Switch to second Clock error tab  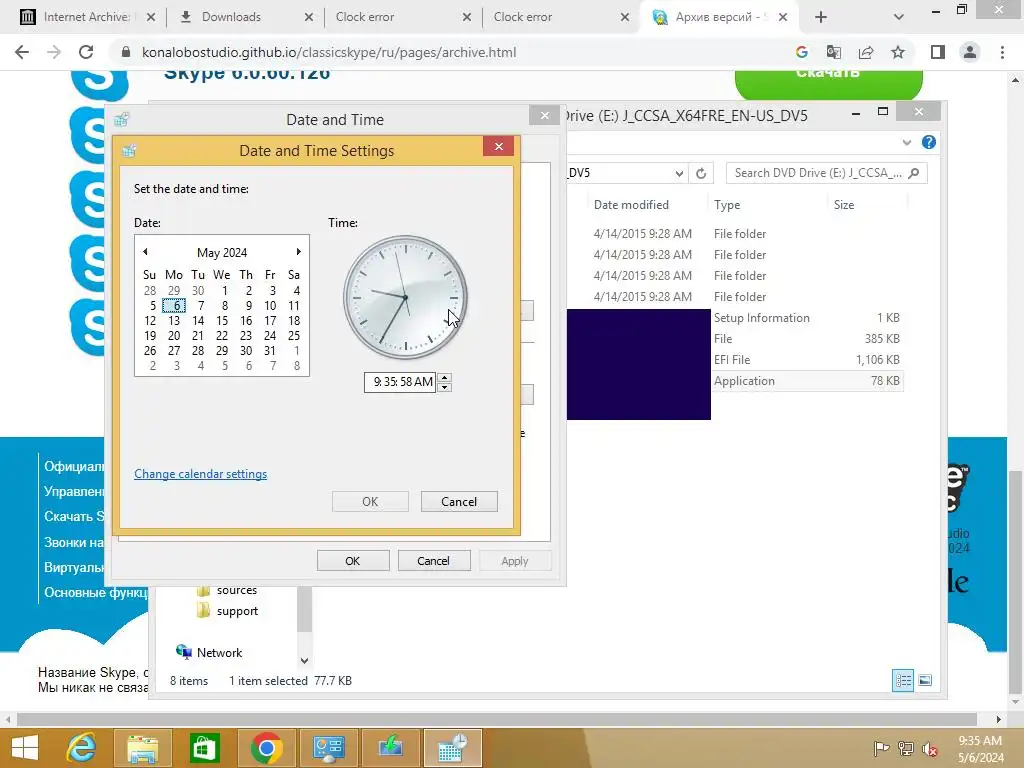pyautogui.click(x=523, y=17)
